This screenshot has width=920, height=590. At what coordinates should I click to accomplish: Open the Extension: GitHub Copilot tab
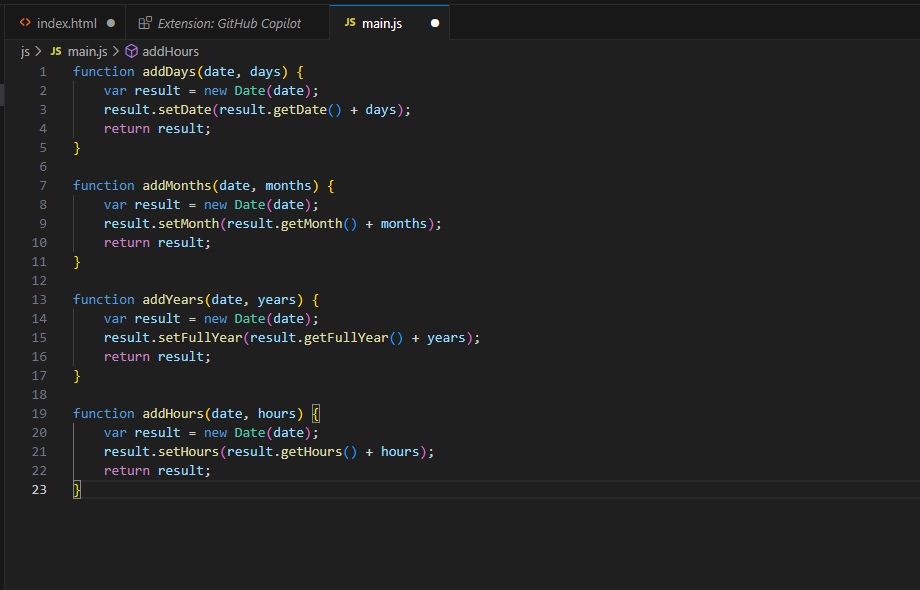pos(229,23)
